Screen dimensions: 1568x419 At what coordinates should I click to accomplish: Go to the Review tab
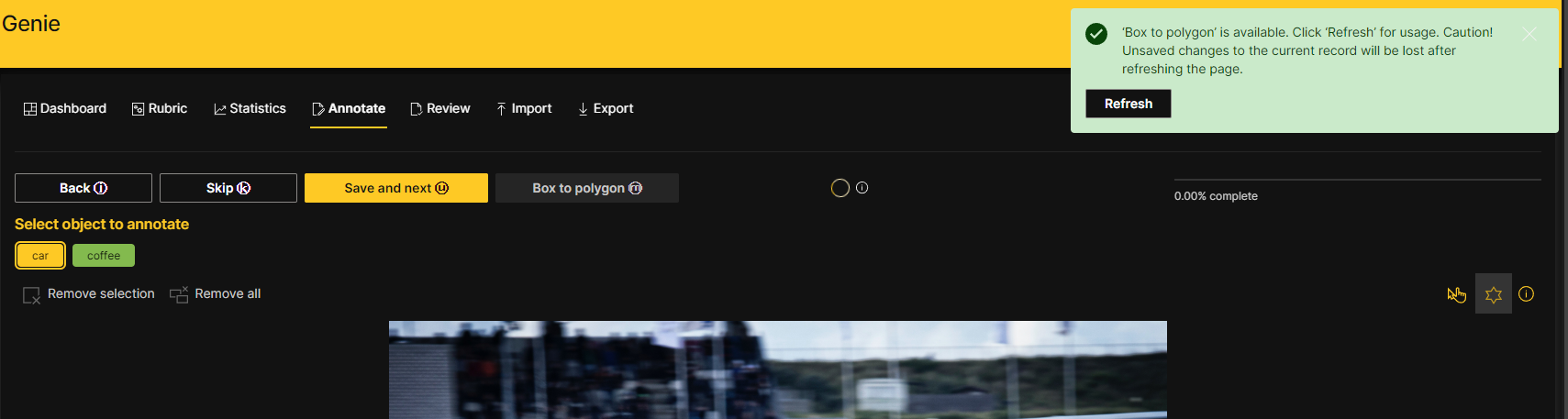440,108
